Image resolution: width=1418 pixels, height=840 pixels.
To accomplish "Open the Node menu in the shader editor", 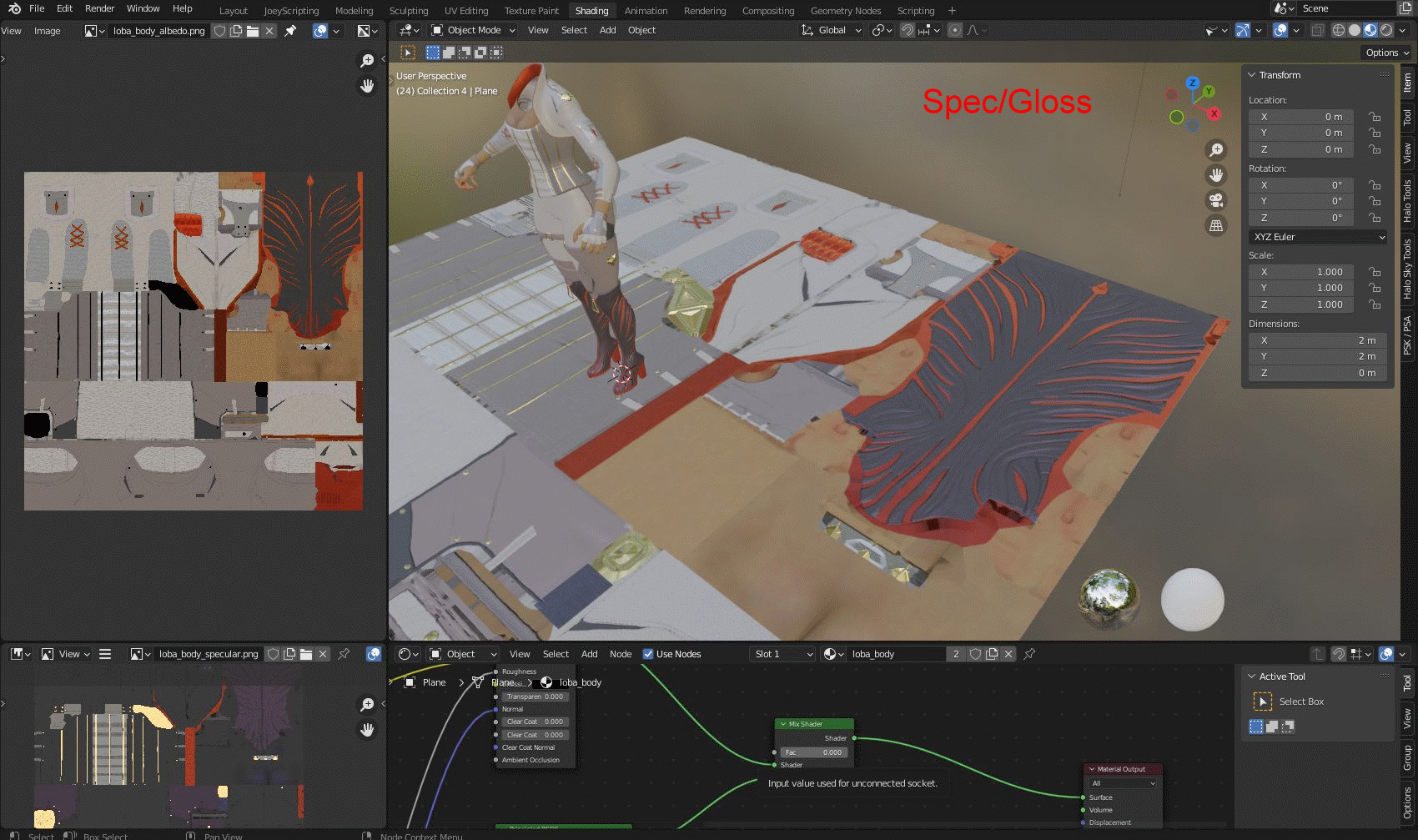I will [620, 654].
